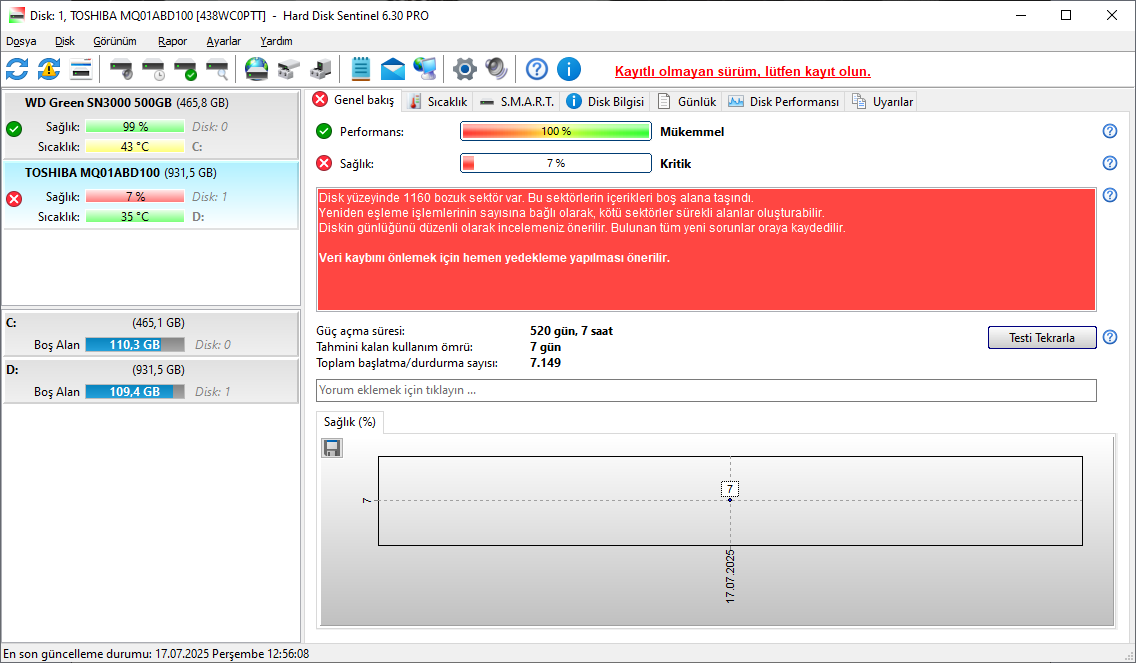Click the envelope send-email toolbar icon
This screenshot has width=1136, height=663.
pyautogui.click(x=393, y=70)
